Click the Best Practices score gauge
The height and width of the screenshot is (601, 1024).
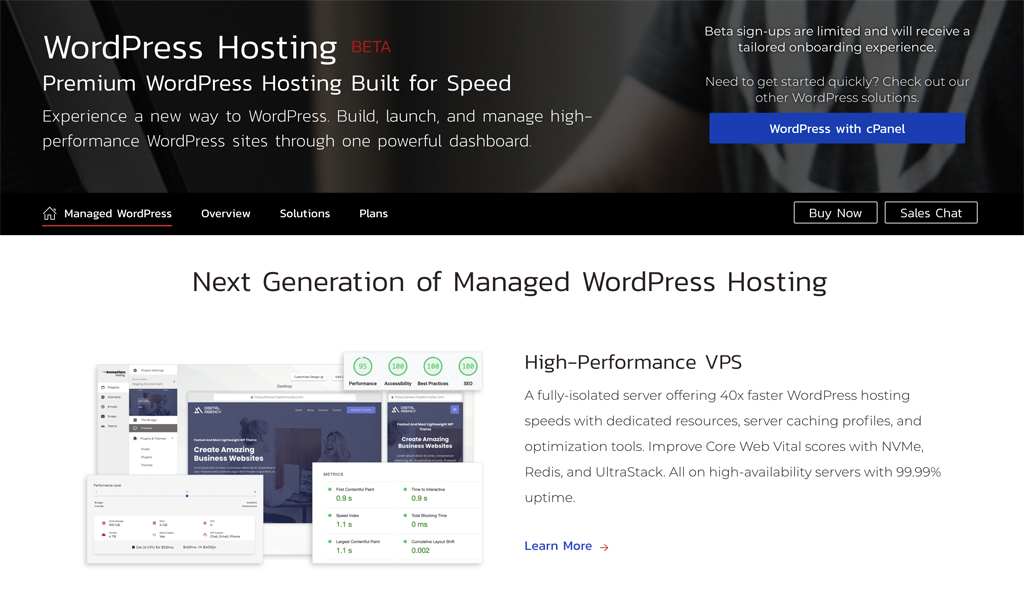point(433,366)
